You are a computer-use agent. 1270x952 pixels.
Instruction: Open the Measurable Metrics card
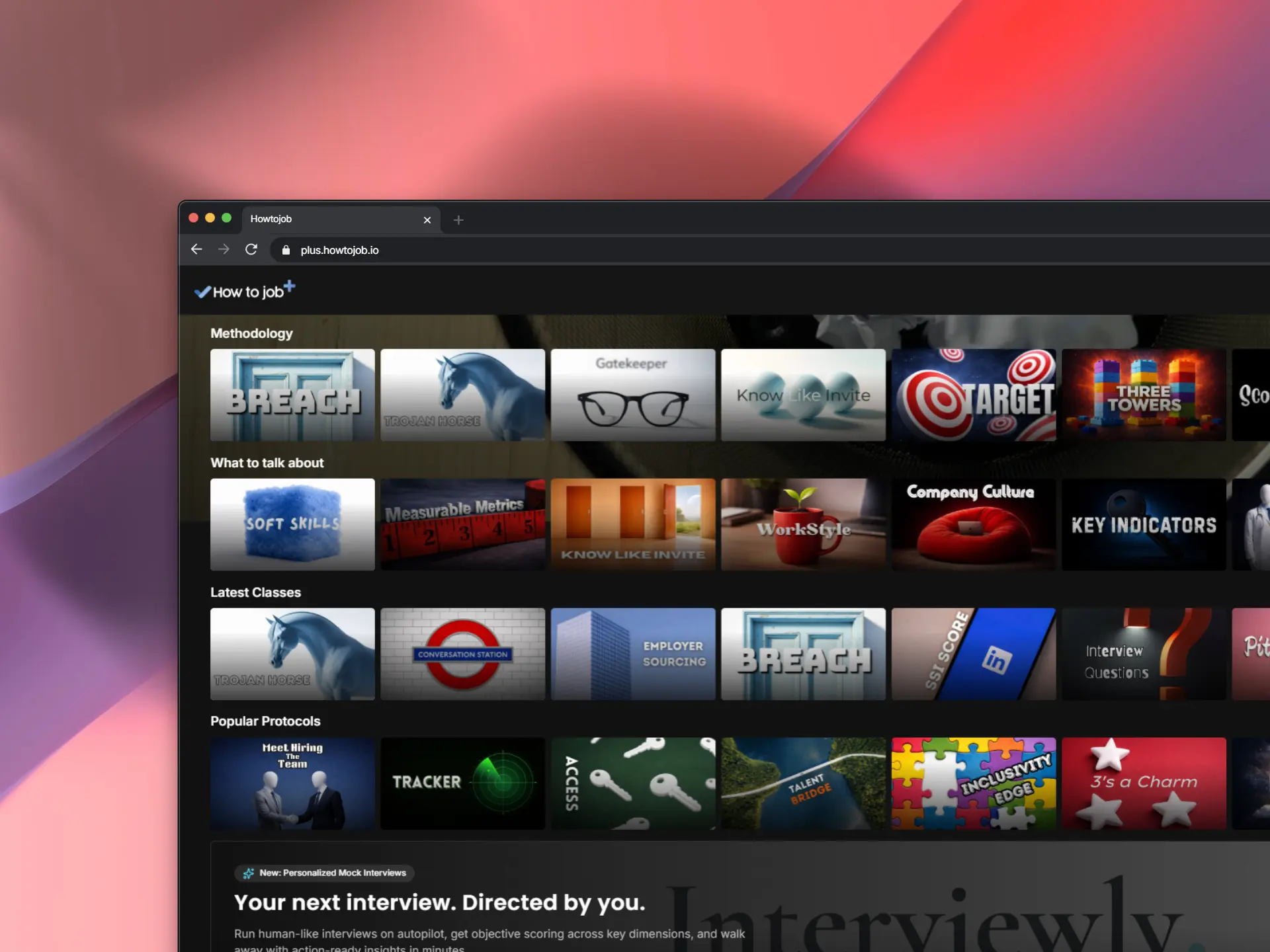462,524
